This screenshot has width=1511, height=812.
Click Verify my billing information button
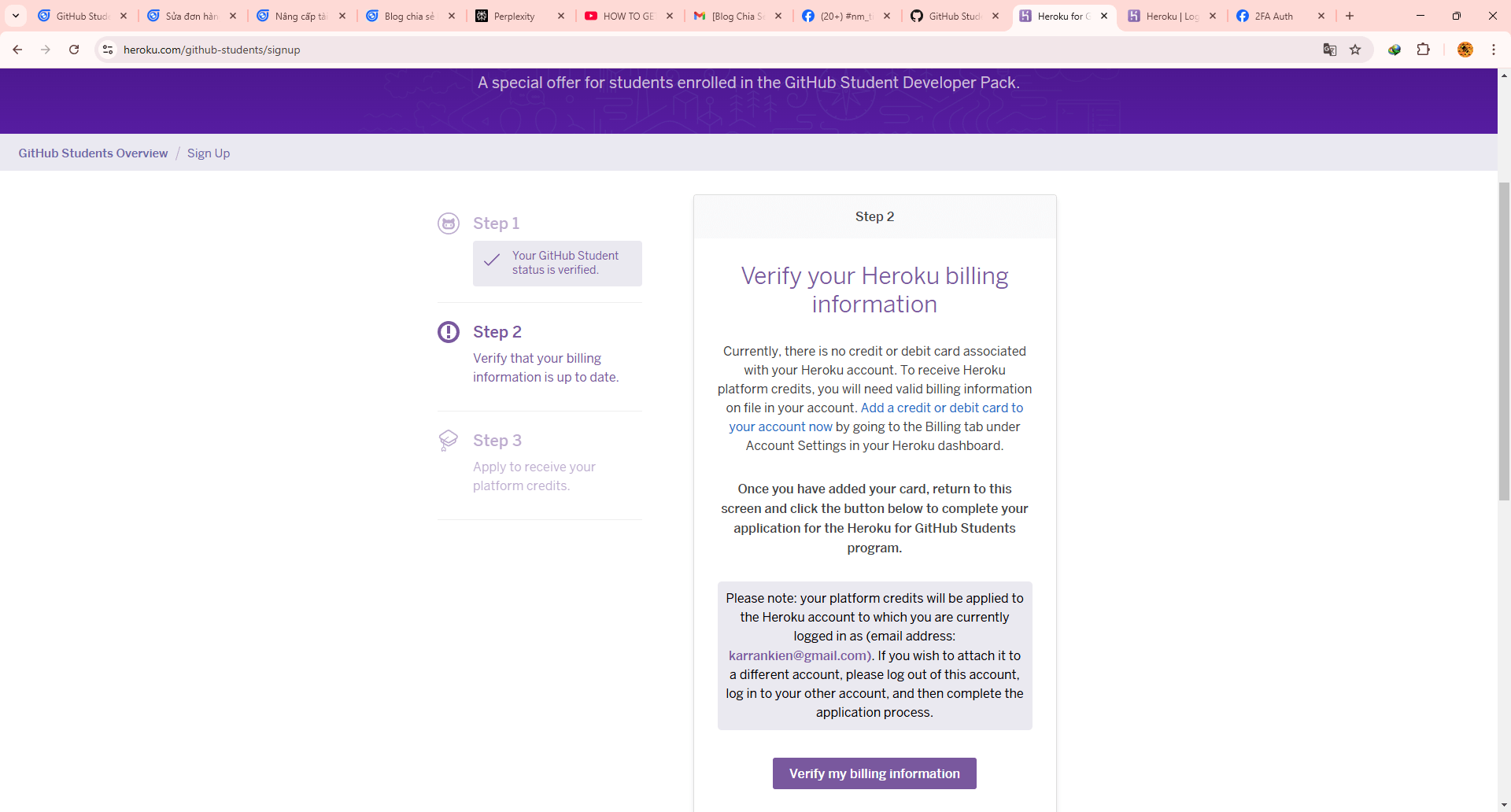point(874,773)
